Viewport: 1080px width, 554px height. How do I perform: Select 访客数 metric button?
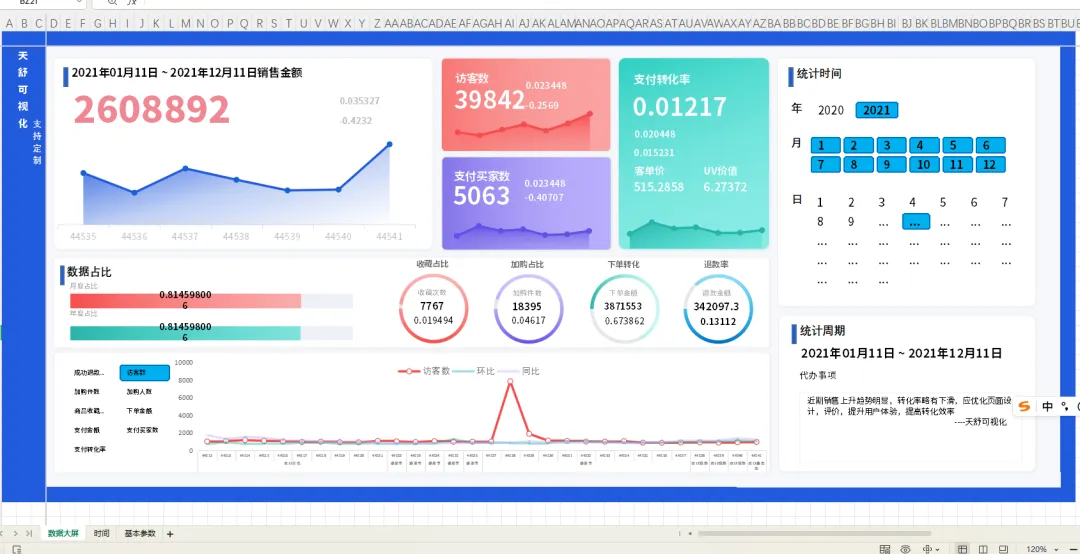(144, 373)
